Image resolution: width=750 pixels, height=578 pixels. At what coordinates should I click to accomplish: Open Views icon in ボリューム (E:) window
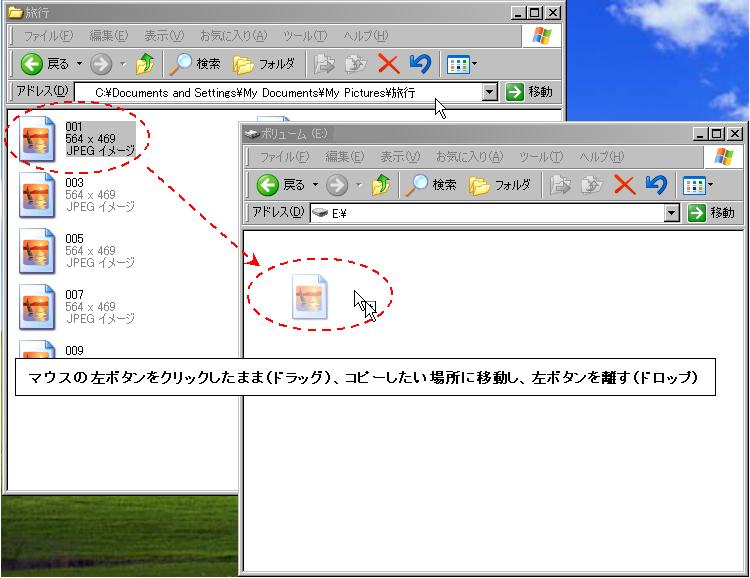pos(694,185)
